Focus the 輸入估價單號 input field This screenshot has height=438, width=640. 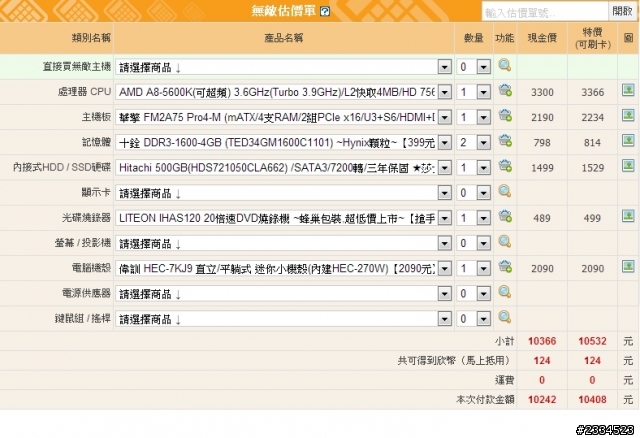coord(545,12)
